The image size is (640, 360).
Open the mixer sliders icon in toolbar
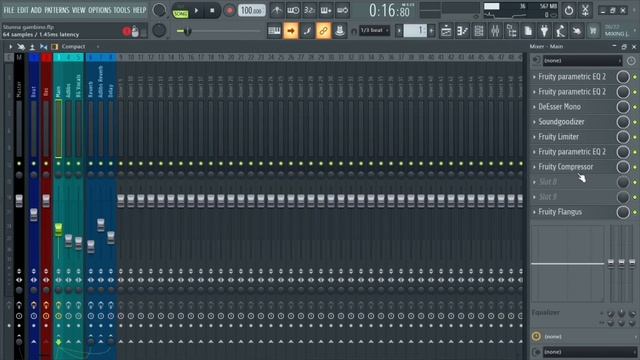[495, 31]
